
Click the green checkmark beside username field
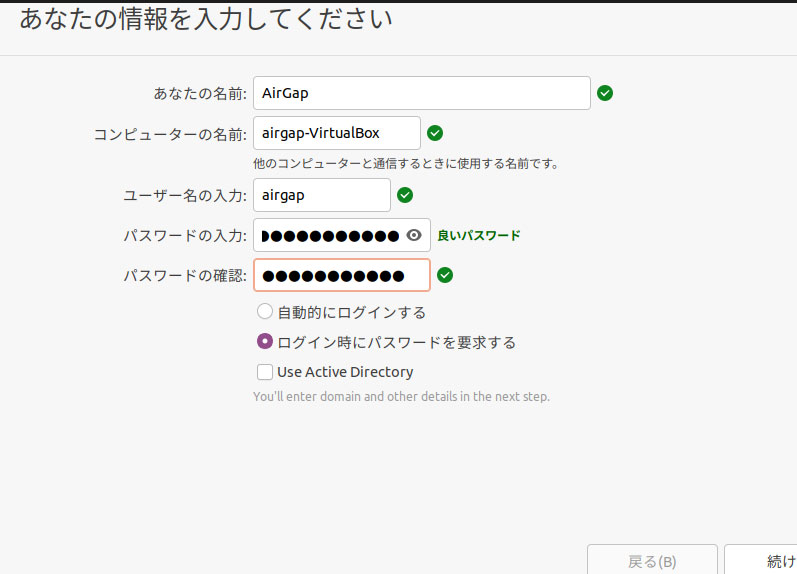click(x=405, y=195)
